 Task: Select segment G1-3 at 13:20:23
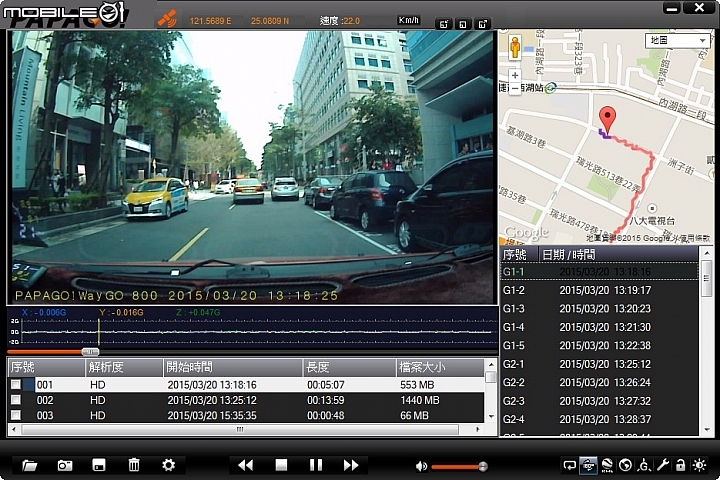point(599,309)
